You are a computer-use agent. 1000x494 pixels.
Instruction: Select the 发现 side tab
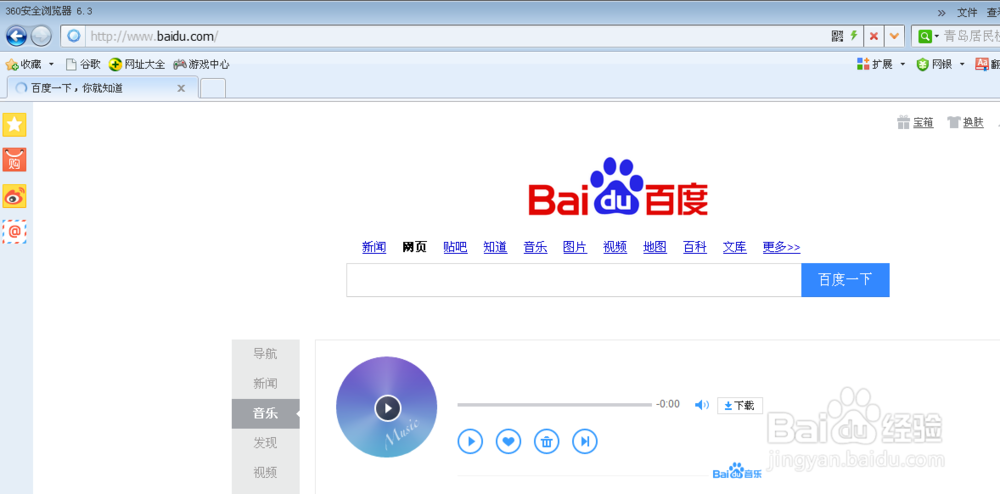(x=265, y=443)
